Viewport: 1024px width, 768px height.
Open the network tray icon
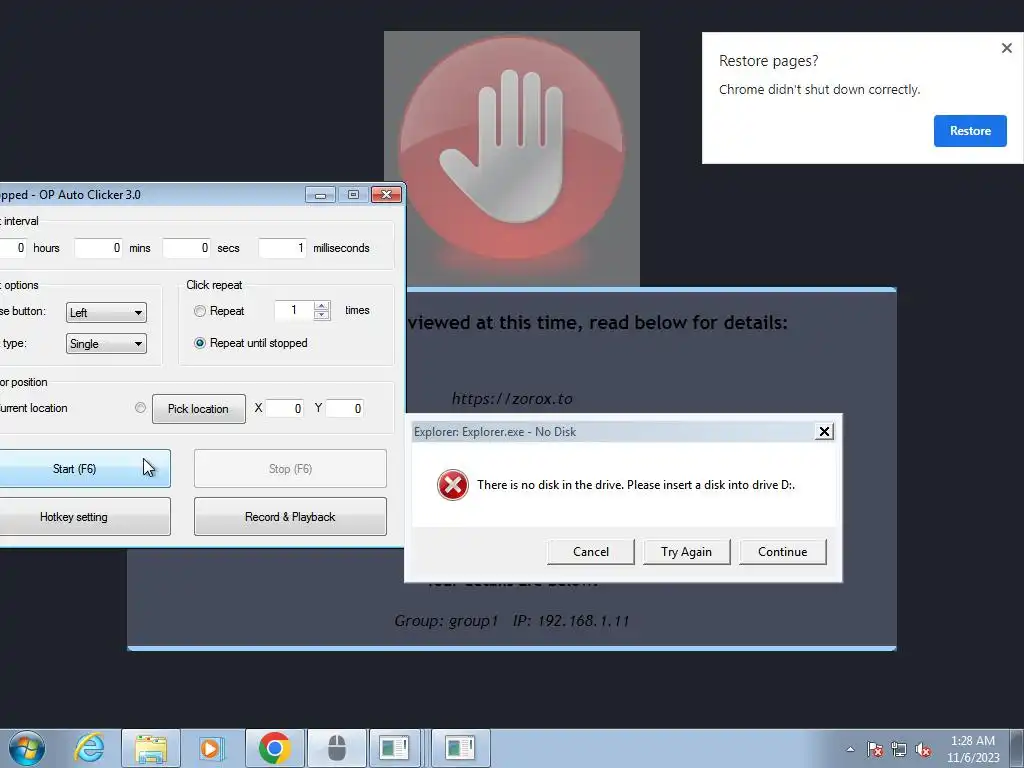[x=899, y=749]
